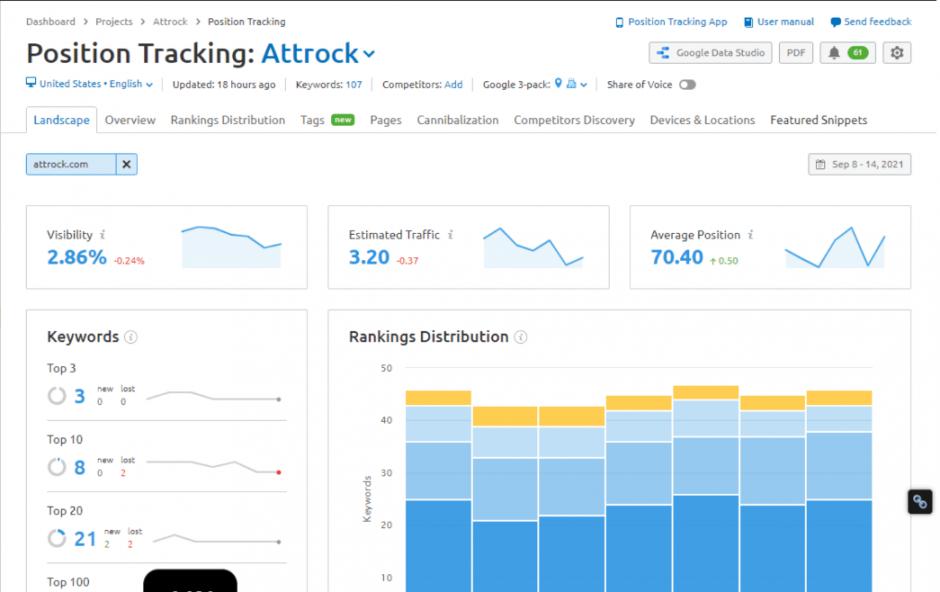Toggle the Share of Voice switch

687,85
